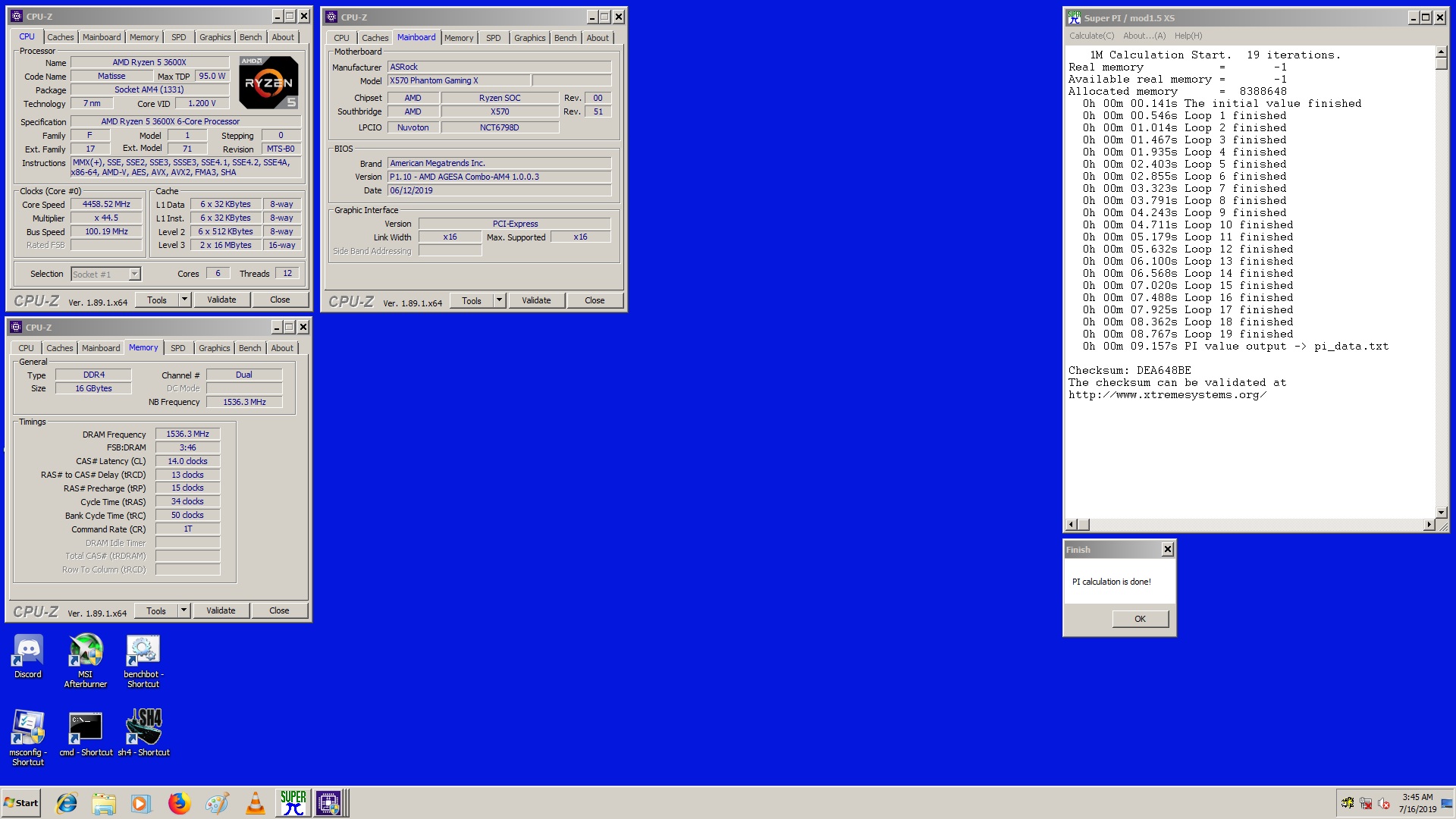The width and height of the screenshot is (1456, 819).
Task: Switch to CPU-Z taskbar button
Action: (331, 803)
